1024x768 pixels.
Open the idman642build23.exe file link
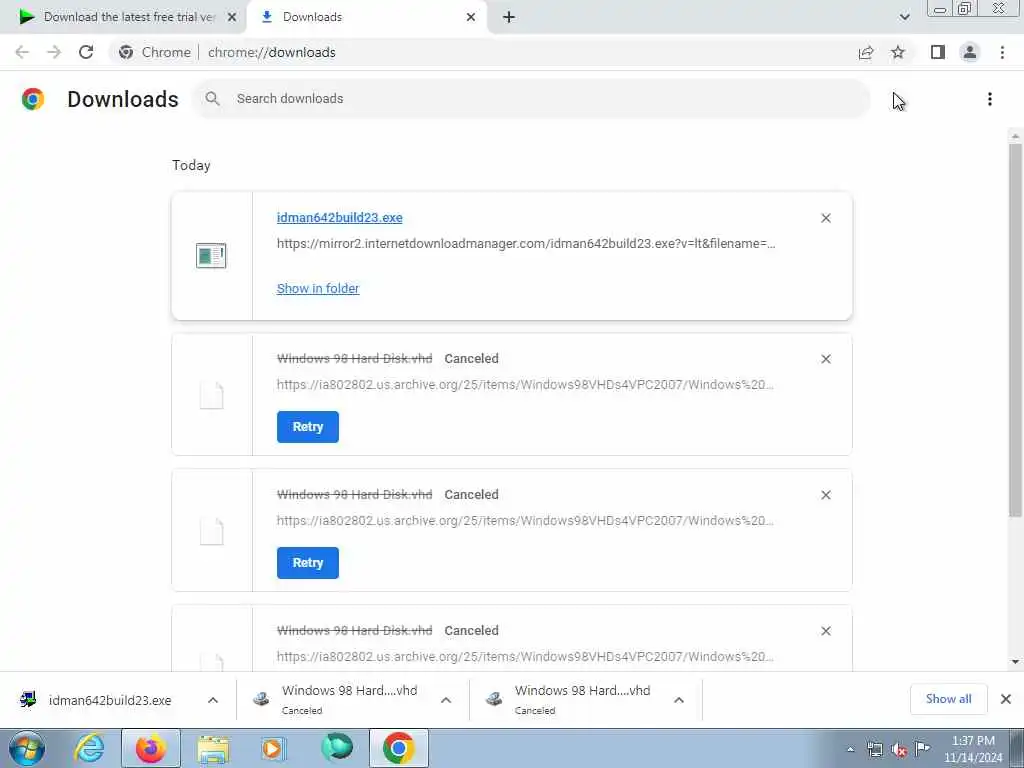[340, 218]
